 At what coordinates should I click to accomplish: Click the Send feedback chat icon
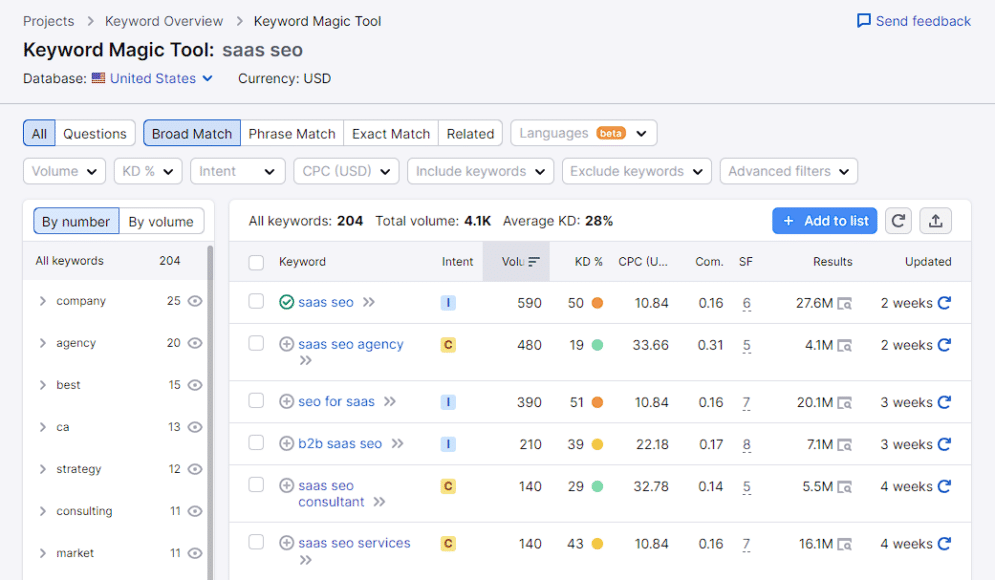click(862, 20)
